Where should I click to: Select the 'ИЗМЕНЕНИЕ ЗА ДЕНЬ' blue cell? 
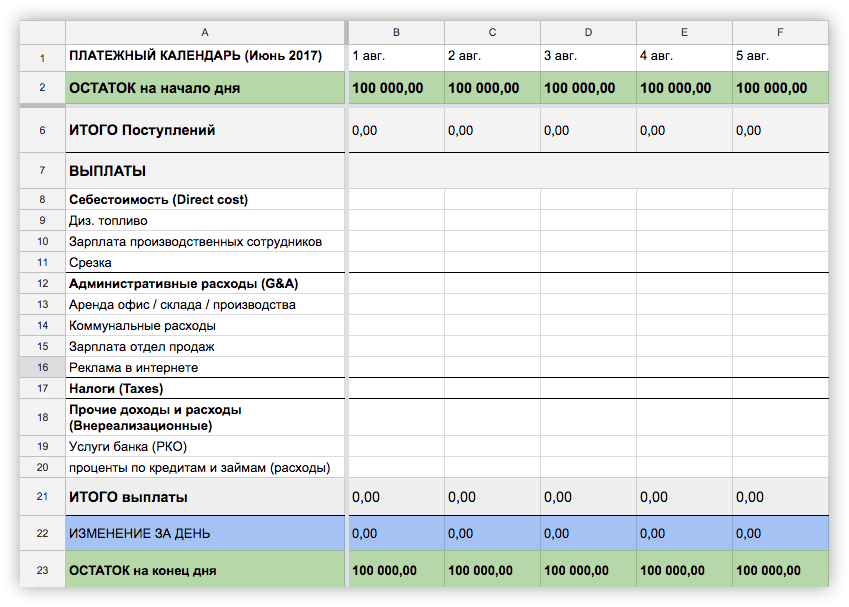(204, 533)
